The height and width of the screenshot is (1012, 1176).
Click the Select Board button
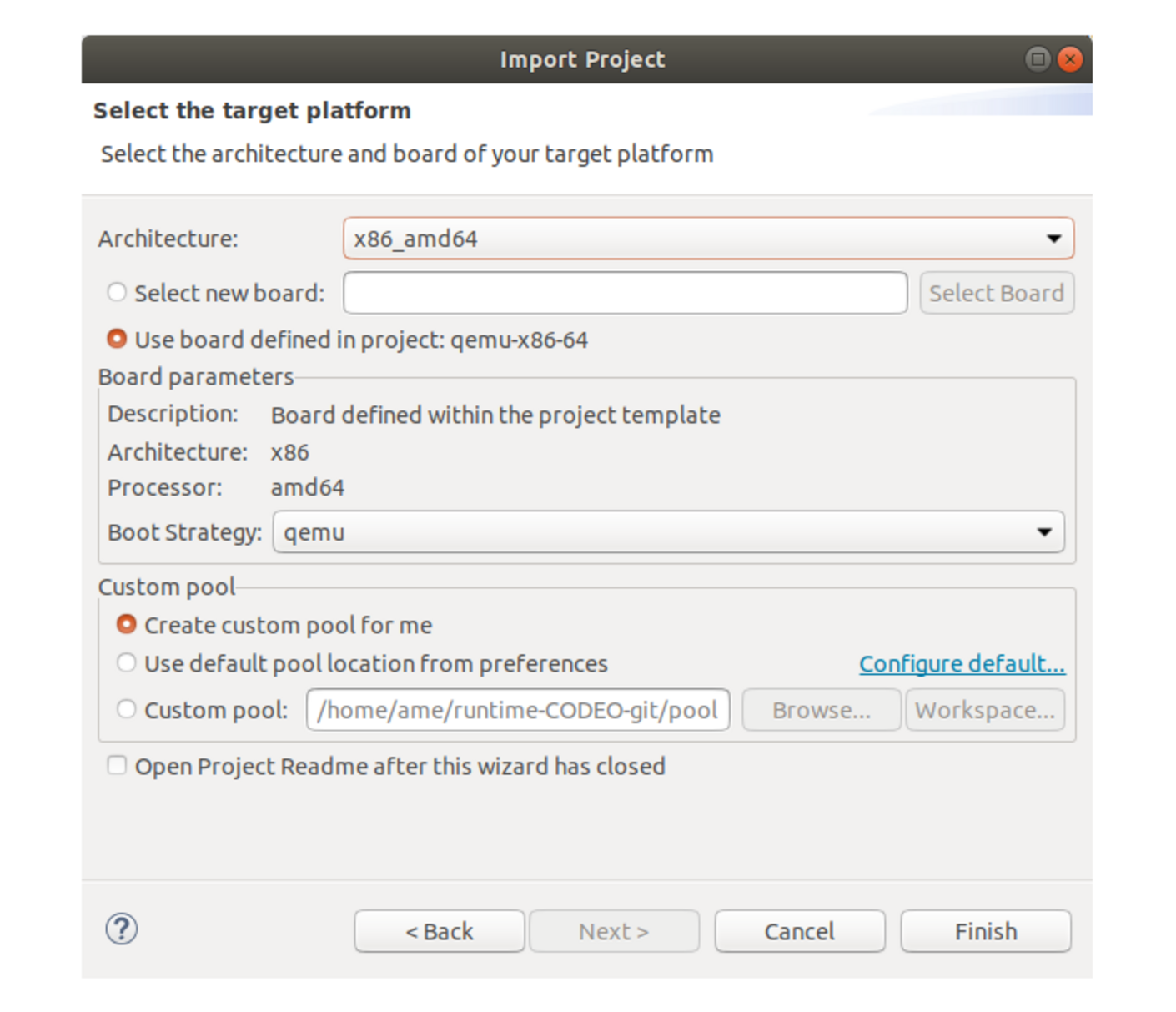pyautogui.click(x=996, y=292)
